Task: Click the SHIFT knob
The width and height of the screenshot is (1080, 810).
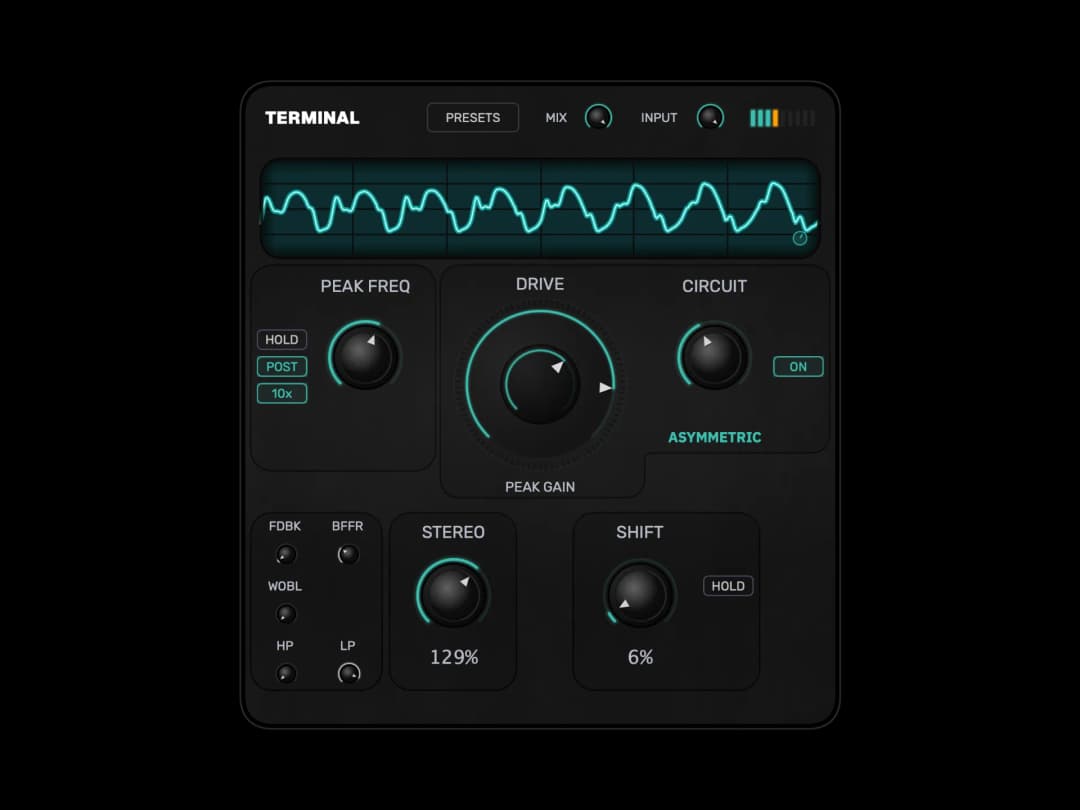Action: point(639,592)
